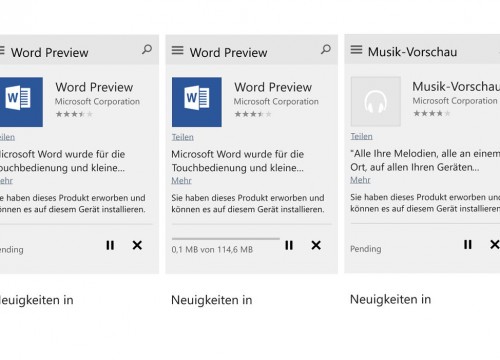Click star rating under Musik-Vorschau
Screen dimensions: 500x360
point(432,114)
